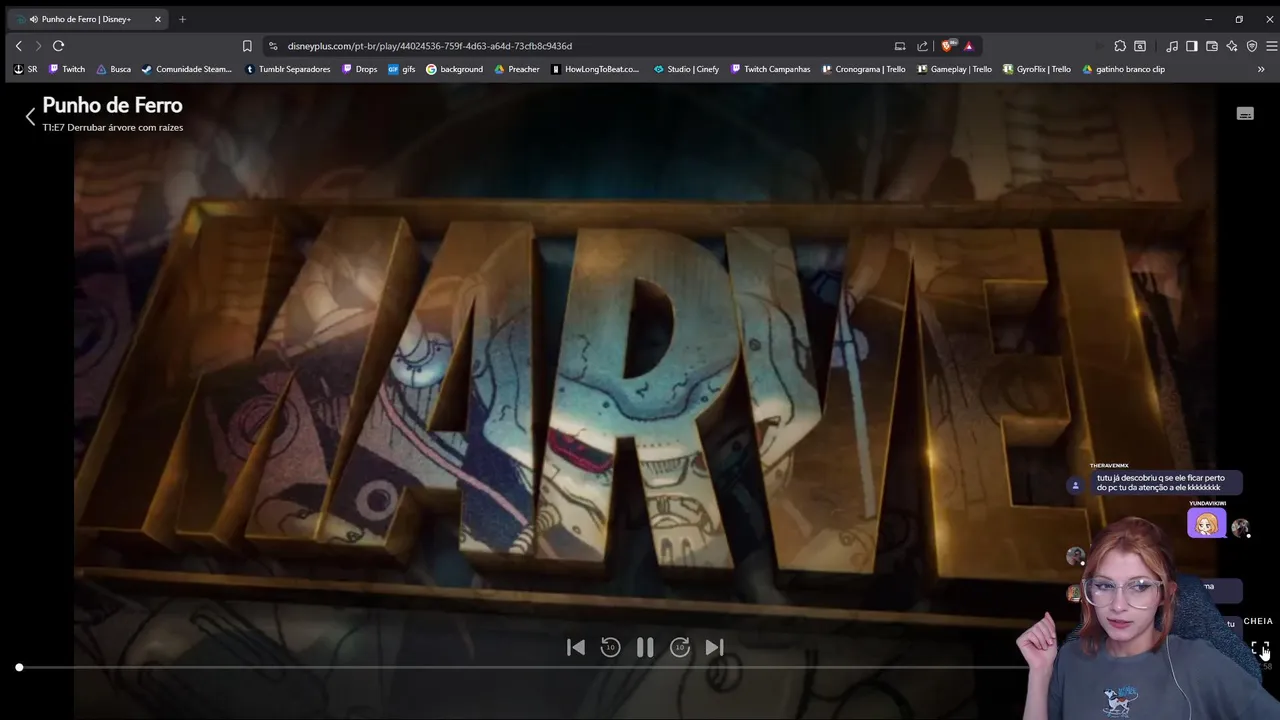Open the background Google bookmark
This screenshot has height=720, width=1280.
point(454,69)
